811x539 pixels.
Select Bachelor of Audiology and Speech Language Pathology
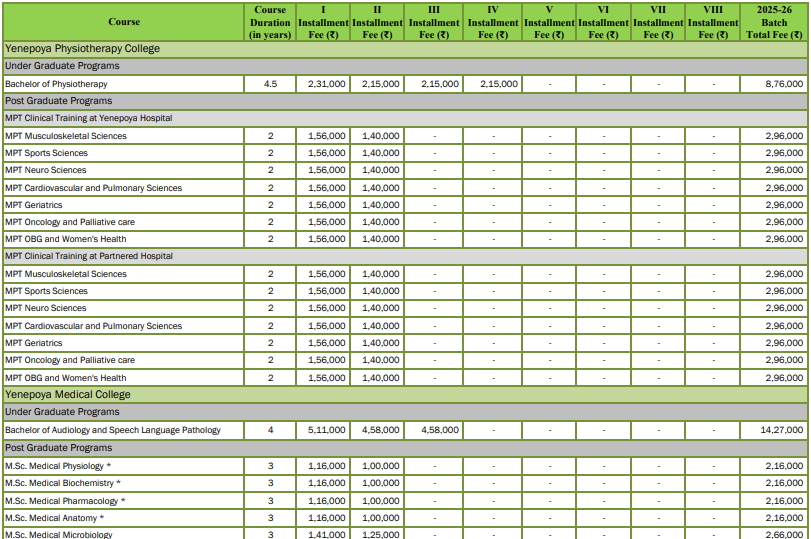(112, 430)
